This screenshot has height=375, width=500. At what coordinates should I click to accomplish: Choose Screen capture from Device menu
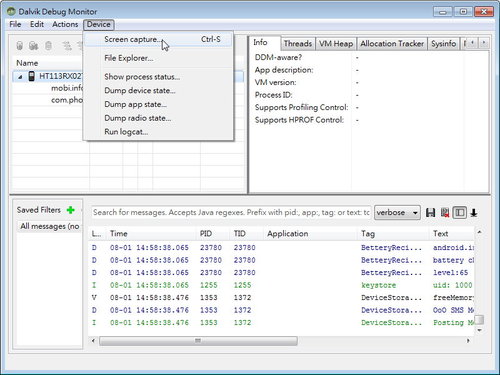(x=158, y=39)
